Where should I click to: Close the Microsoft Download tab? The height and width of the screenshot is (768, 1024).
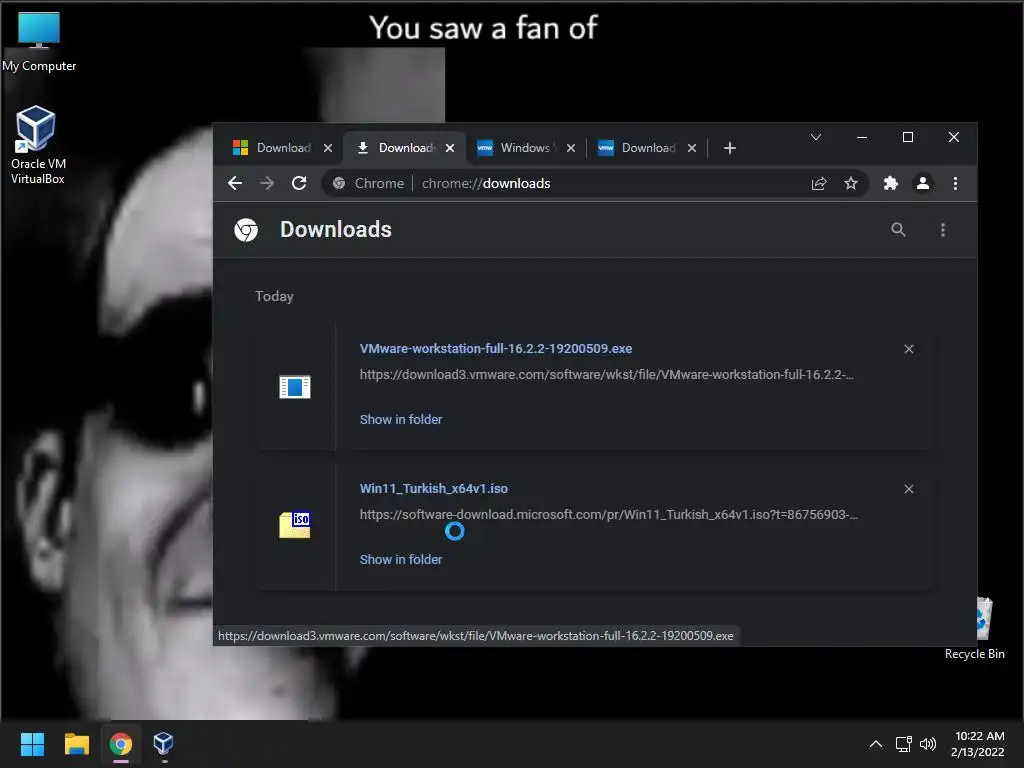click(328, 148)
